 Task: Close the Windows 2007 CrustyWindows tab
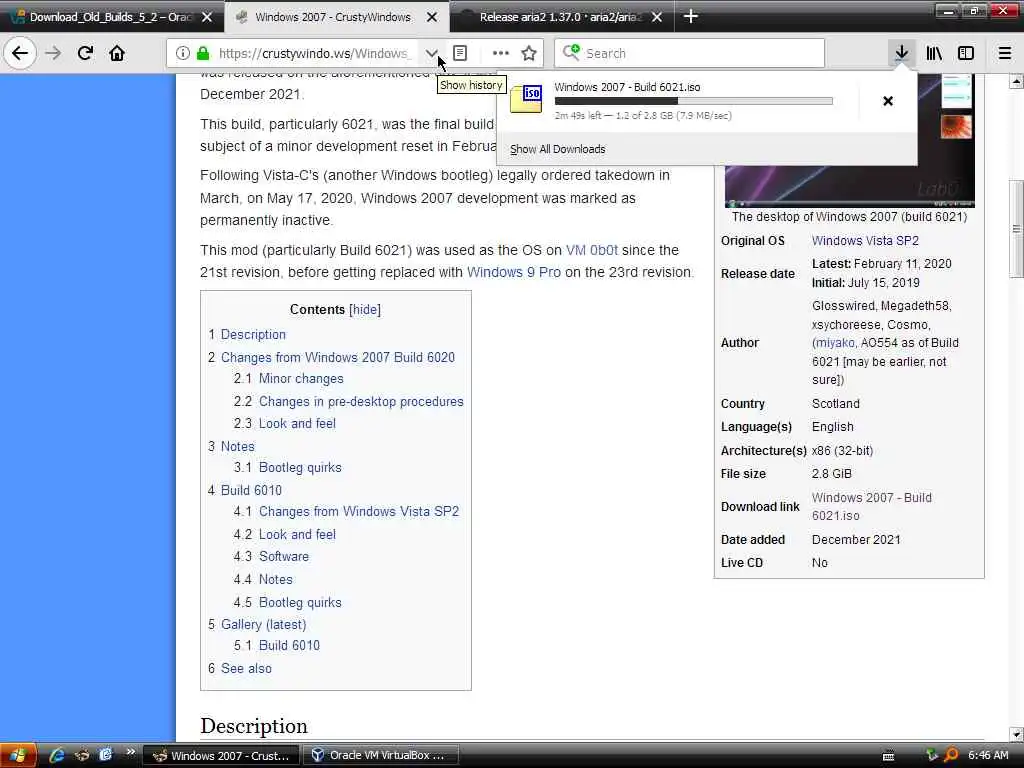[x=432, y=17]
